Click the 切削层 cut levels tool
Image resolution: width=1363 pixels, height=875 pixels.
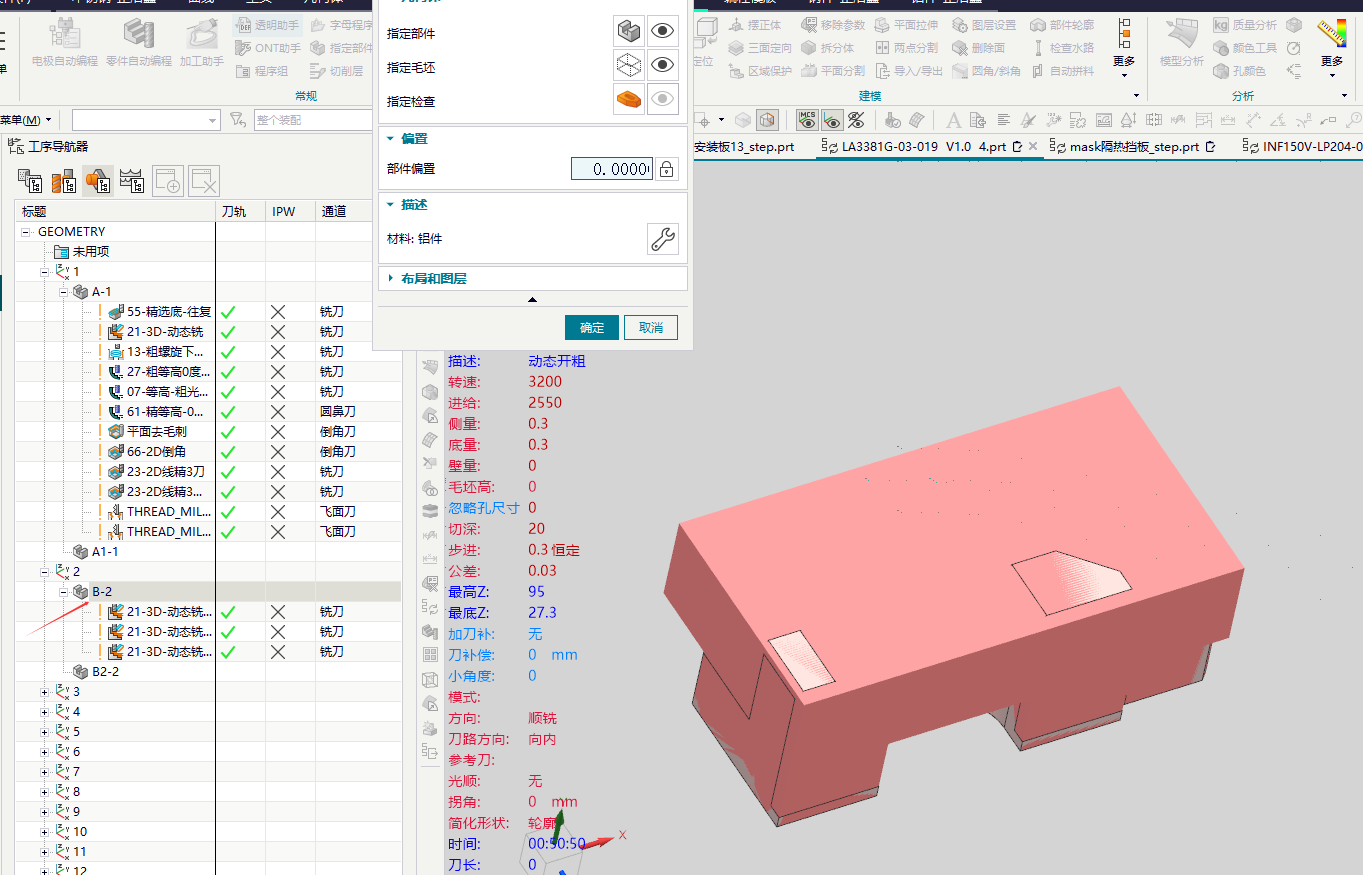click(337, 71)
